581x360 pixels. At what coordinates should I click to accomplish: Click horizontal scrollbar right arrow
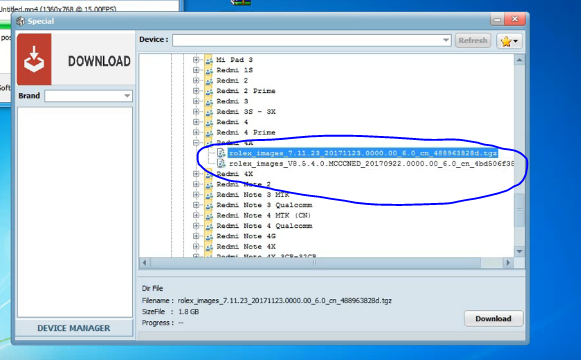[x=508, y=263]
